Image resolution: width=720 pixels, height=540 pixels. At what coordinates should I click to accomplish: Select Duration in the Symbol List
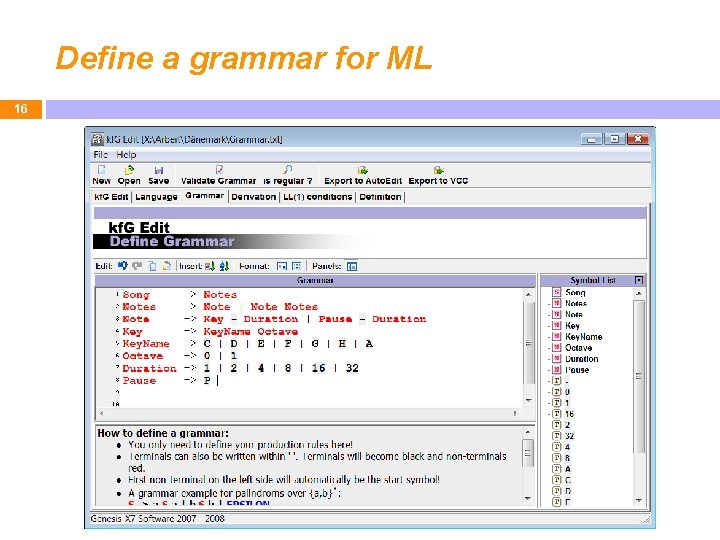point(582,359)
